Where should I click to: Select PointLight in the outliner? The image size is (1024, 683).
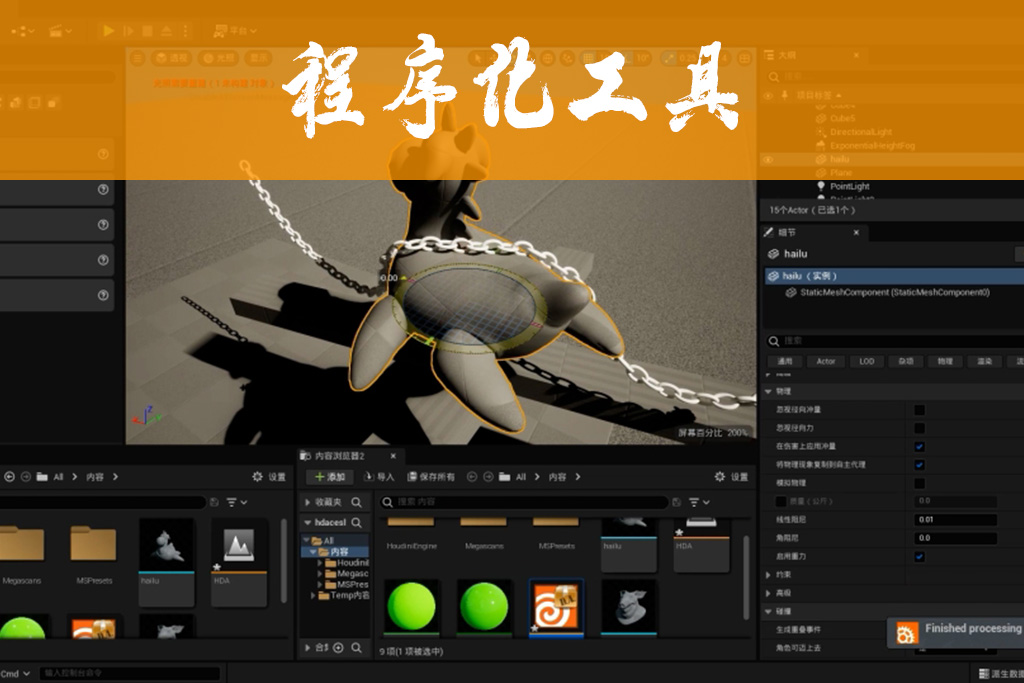(849, 186)
